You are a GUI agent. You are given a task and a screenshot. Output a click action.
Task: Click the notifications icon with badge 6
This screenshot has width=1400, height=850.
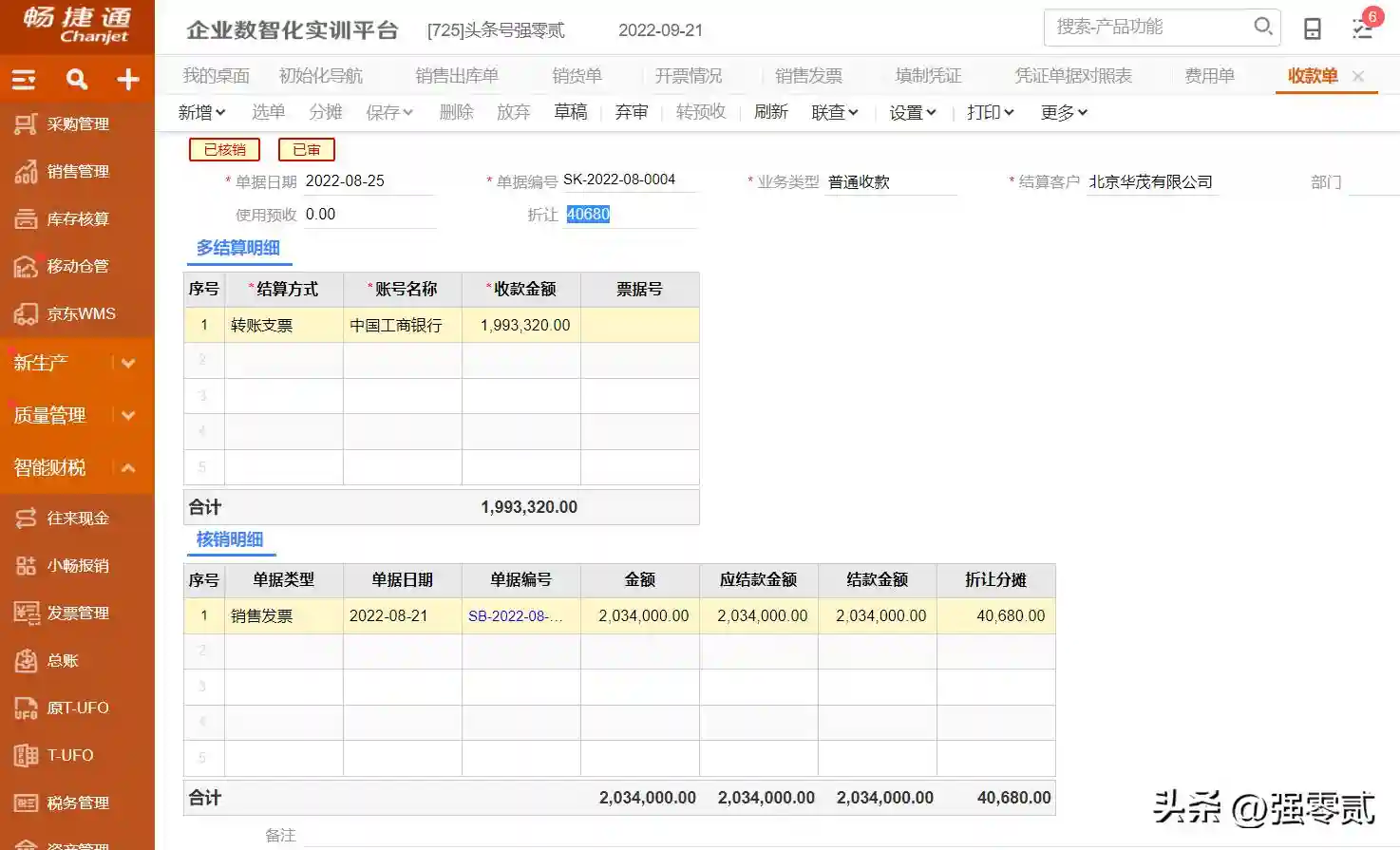1363,28
